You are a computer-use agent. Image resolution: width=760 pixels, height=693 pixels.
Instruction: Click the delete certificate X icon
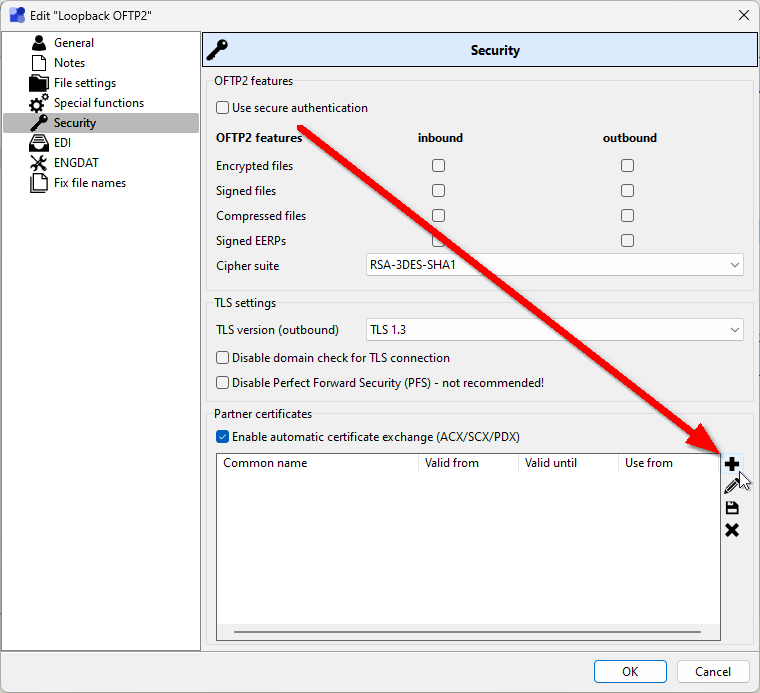tap(732, 530)
